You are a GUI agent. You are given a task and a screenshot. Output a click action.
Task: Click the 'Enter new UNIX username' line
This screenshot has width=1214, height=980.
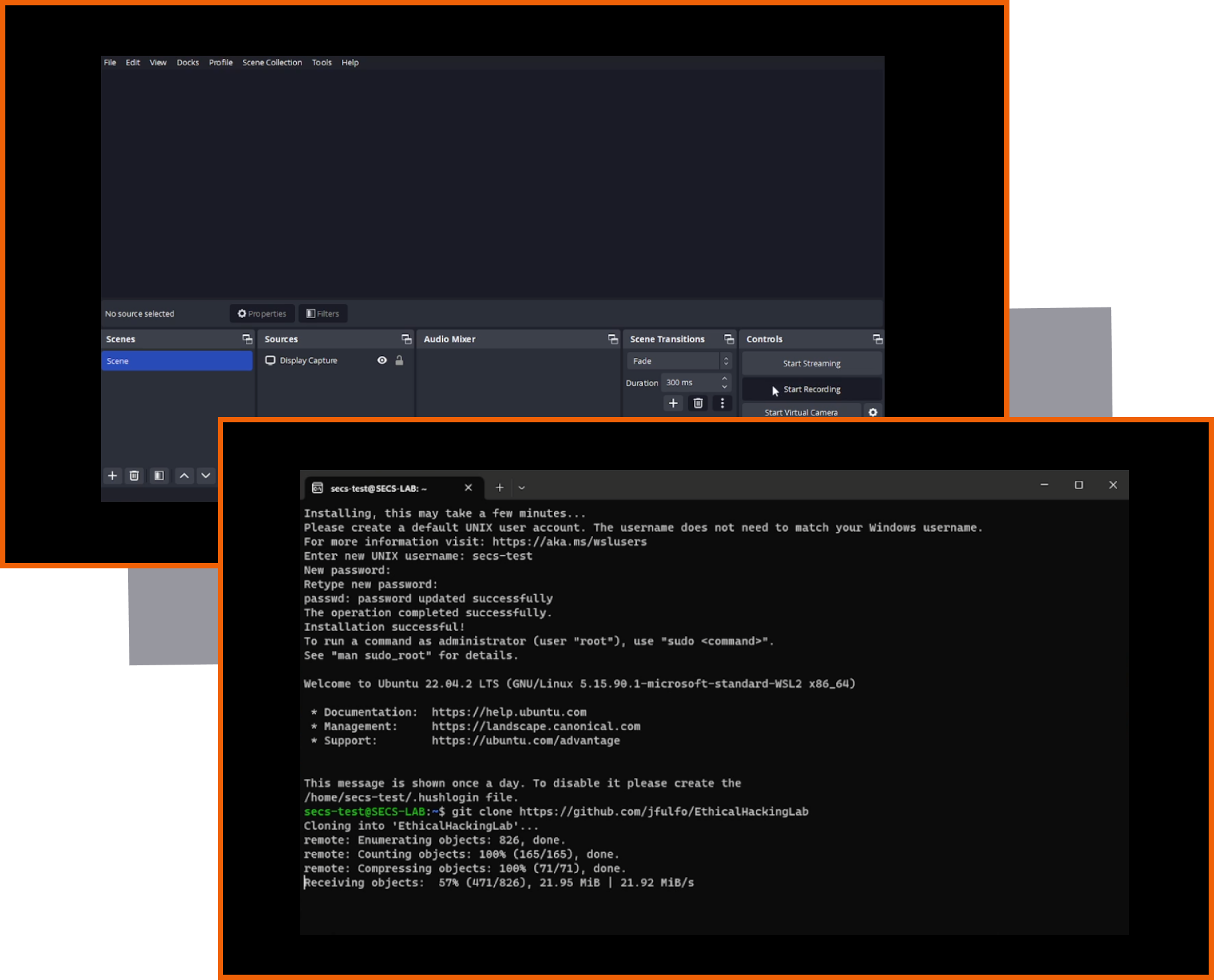click(418, 556)
